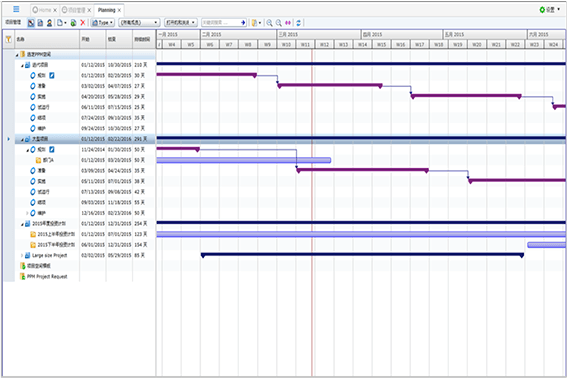Click the blue refresh icon

click(298, 23)
